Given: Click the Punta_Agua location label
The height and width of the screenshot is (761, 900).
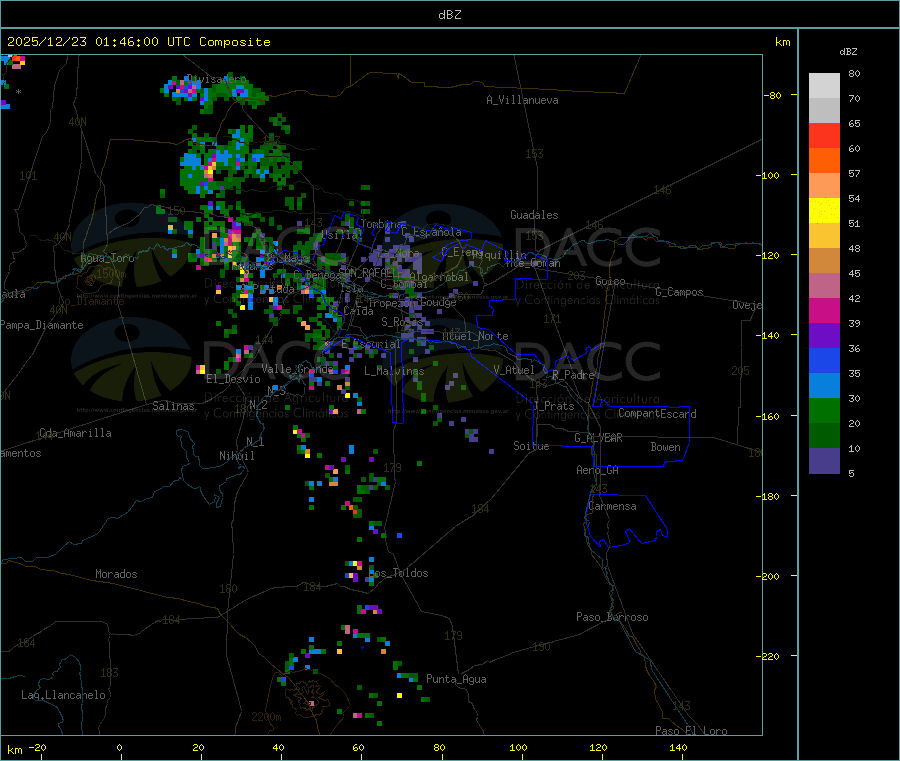Looking at the screenshot, I should (456, 679).
